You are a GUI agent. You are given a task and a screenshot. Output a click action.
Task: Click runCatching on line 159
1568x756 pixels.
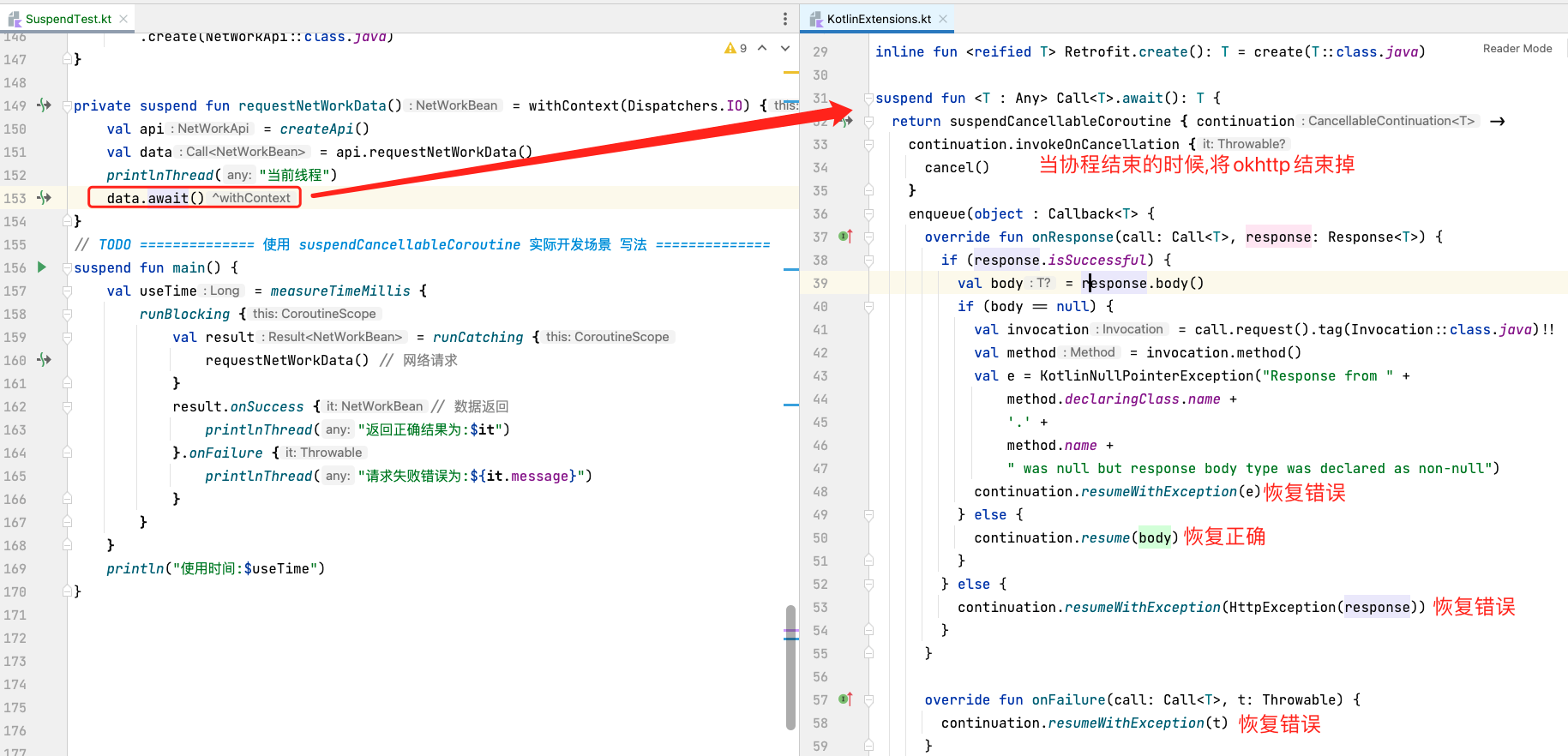(478, 337)
